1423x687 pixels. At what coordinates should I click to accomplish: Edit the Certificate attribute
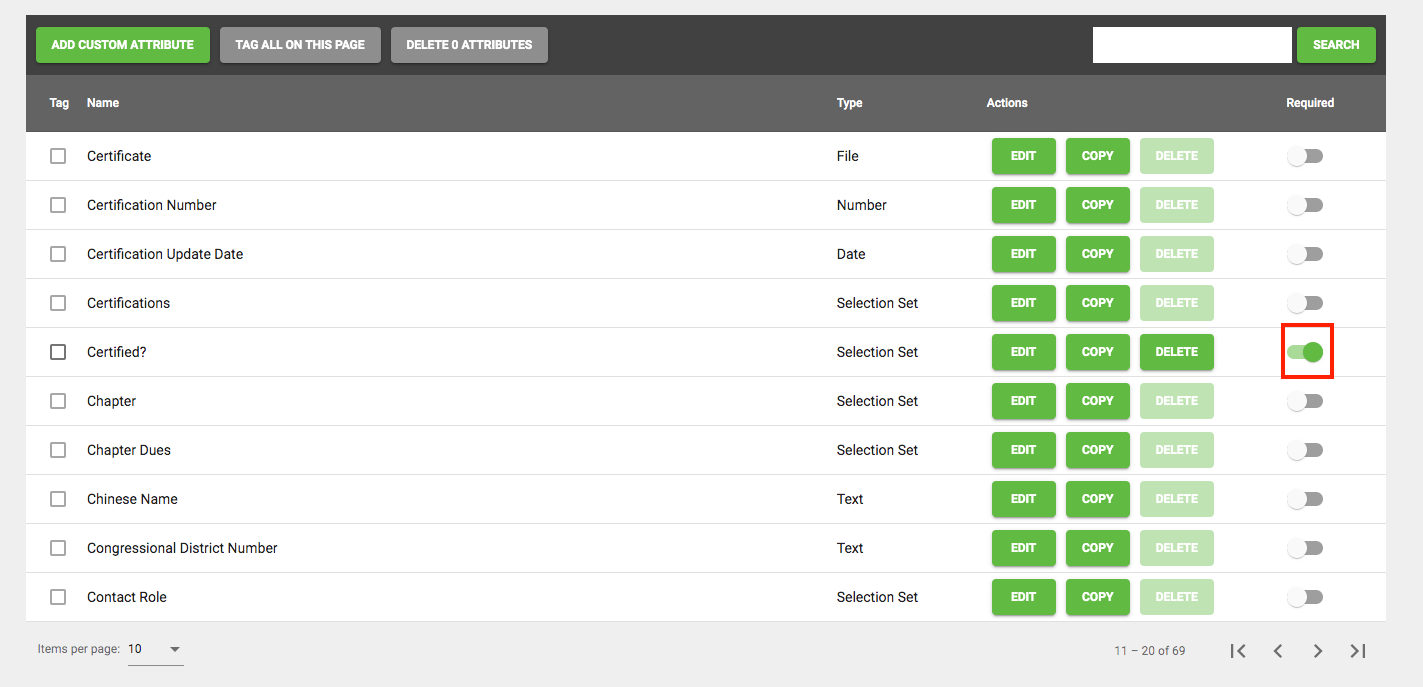click(x=1024, y=156)
